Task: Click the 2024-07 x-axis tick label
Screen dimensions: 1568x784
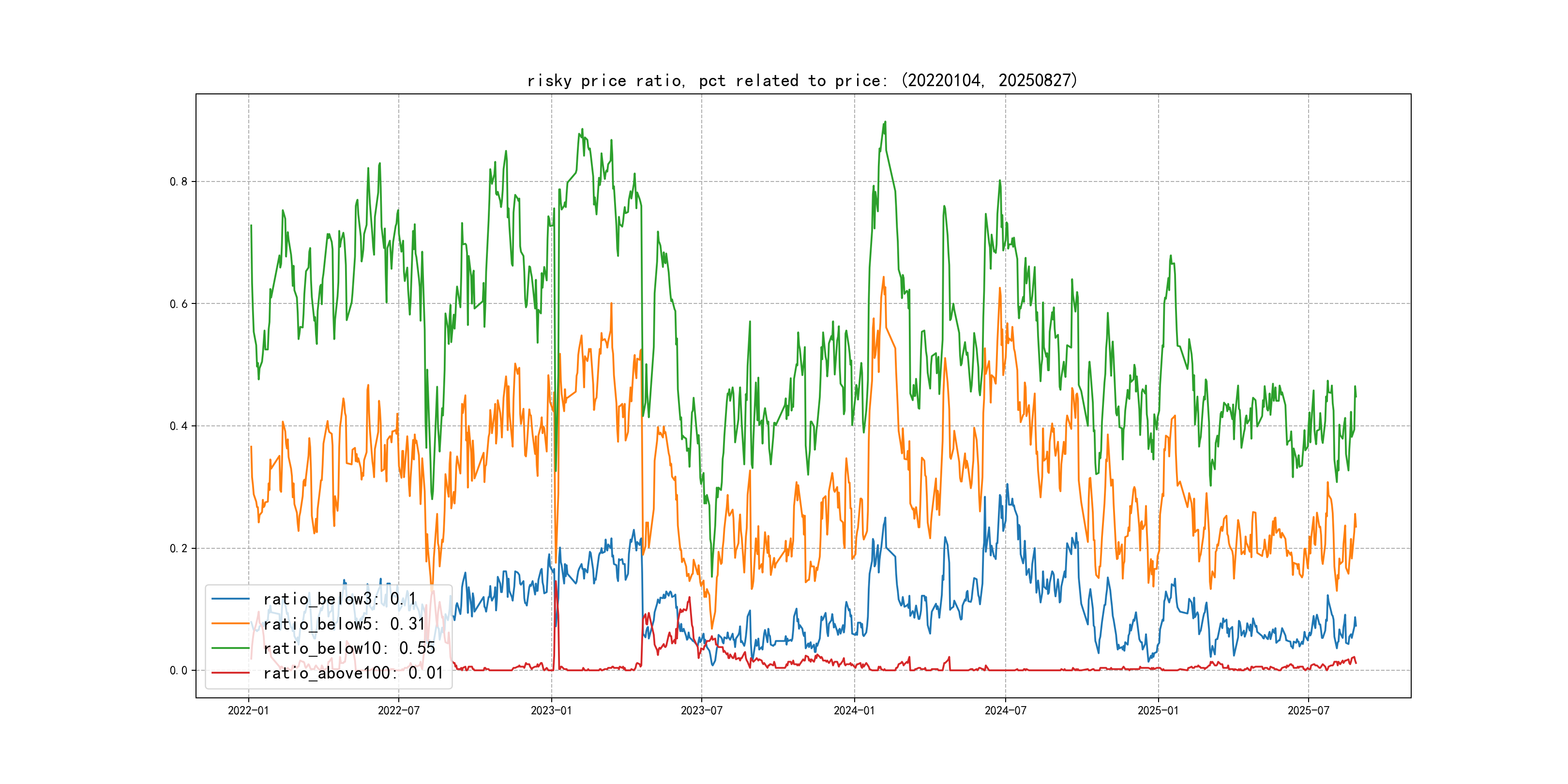Action: [x=1005, y=710]
